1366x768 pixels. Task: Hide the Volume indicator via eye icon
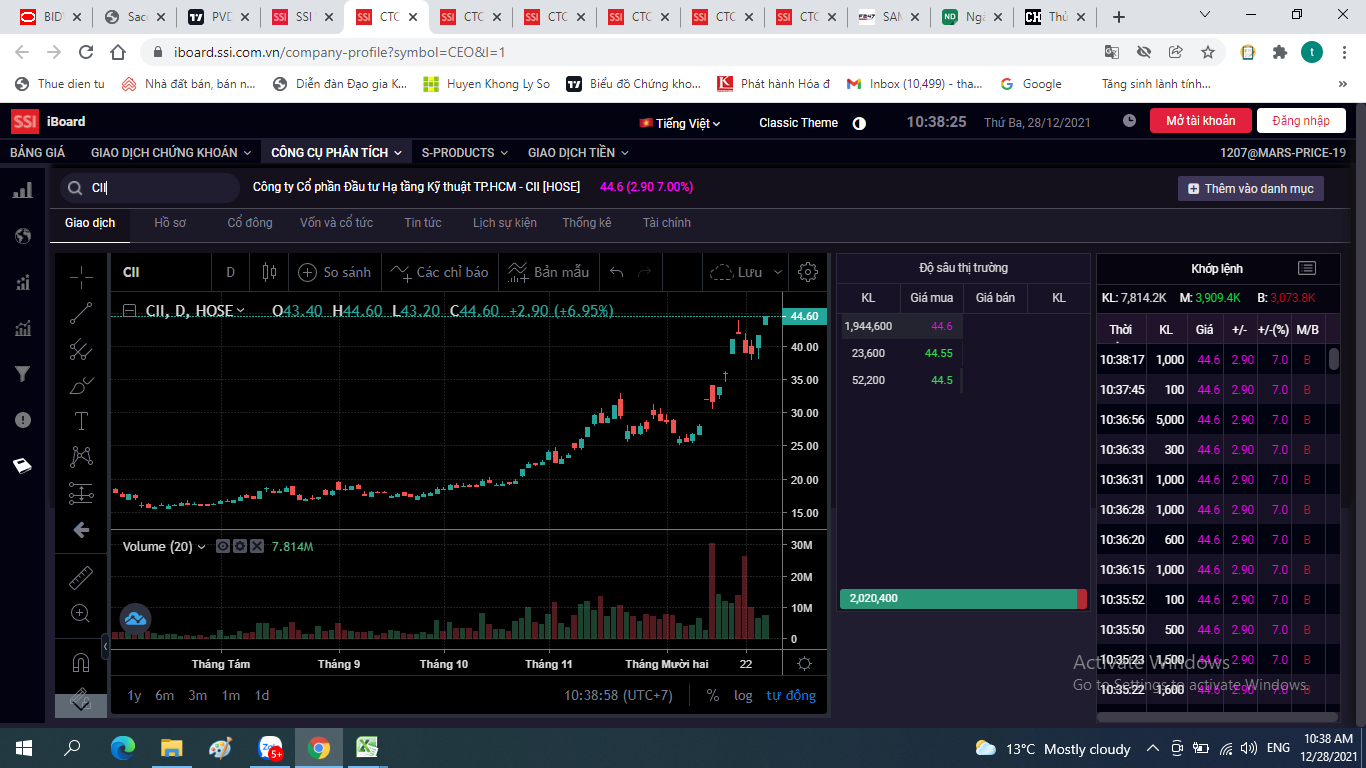[224, 546]
